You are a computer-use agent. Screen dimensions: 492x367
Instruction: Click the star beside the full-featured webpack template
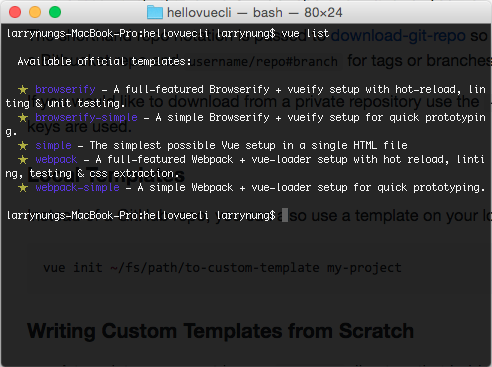pyautogui.click(x=23, y=159)
